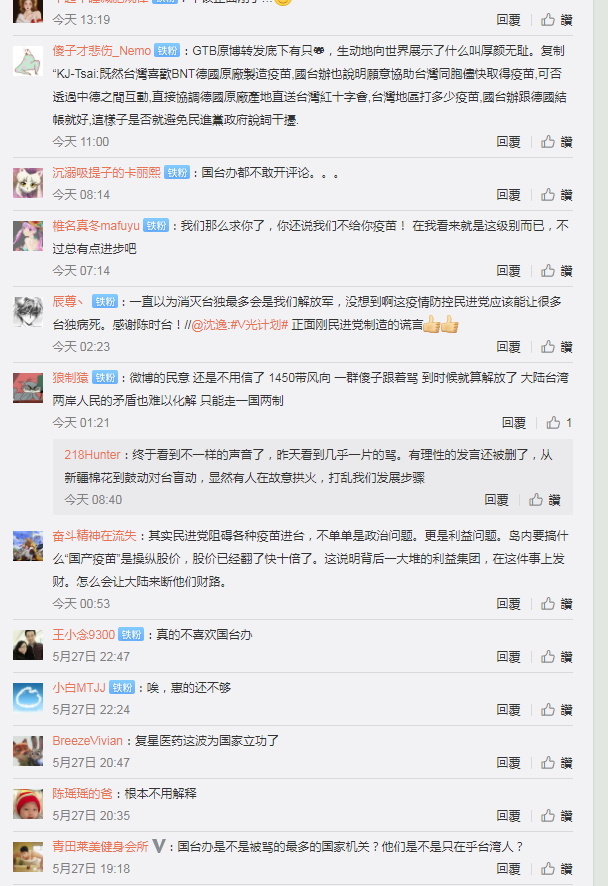Screen dimensions: 608x886
Task: Click username 青田莱美健身会所
Action: click(x=100, y=846)
